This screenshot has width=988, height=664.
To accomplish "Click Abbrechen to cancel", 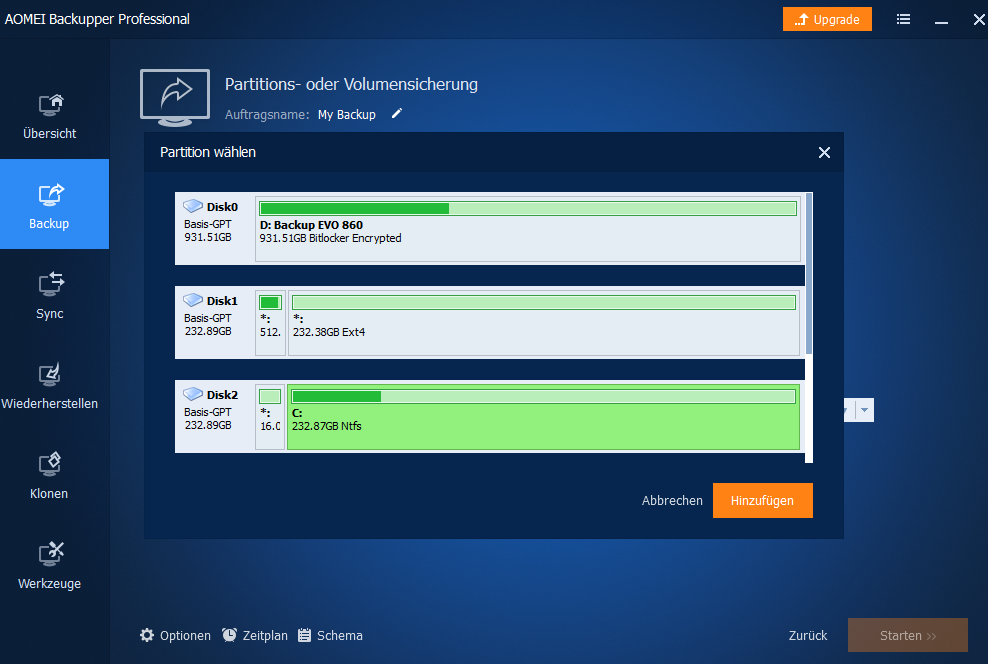I will (672, 501).
